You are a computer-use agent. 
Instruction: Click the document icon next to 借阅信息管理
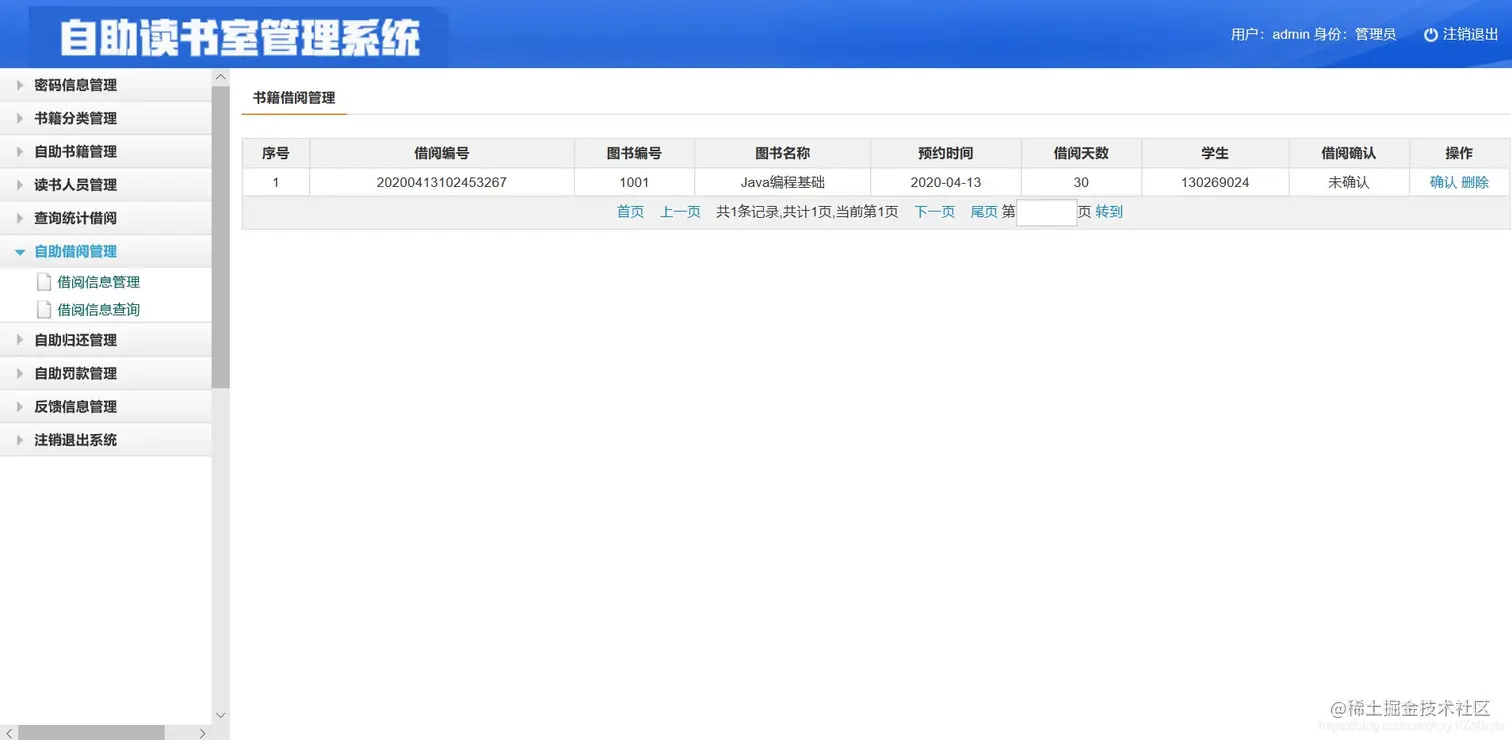pyautogui.click(x=44, y=282)
